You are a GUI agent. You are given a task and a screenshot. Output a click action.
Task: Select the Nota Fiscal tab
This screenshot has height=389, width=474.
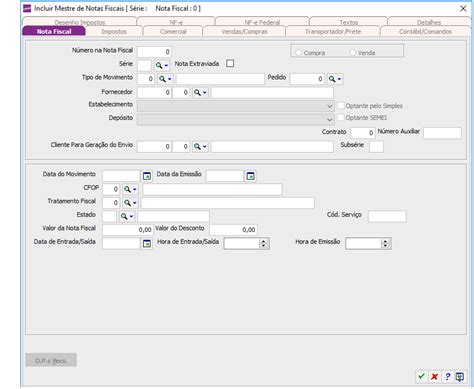54,31
